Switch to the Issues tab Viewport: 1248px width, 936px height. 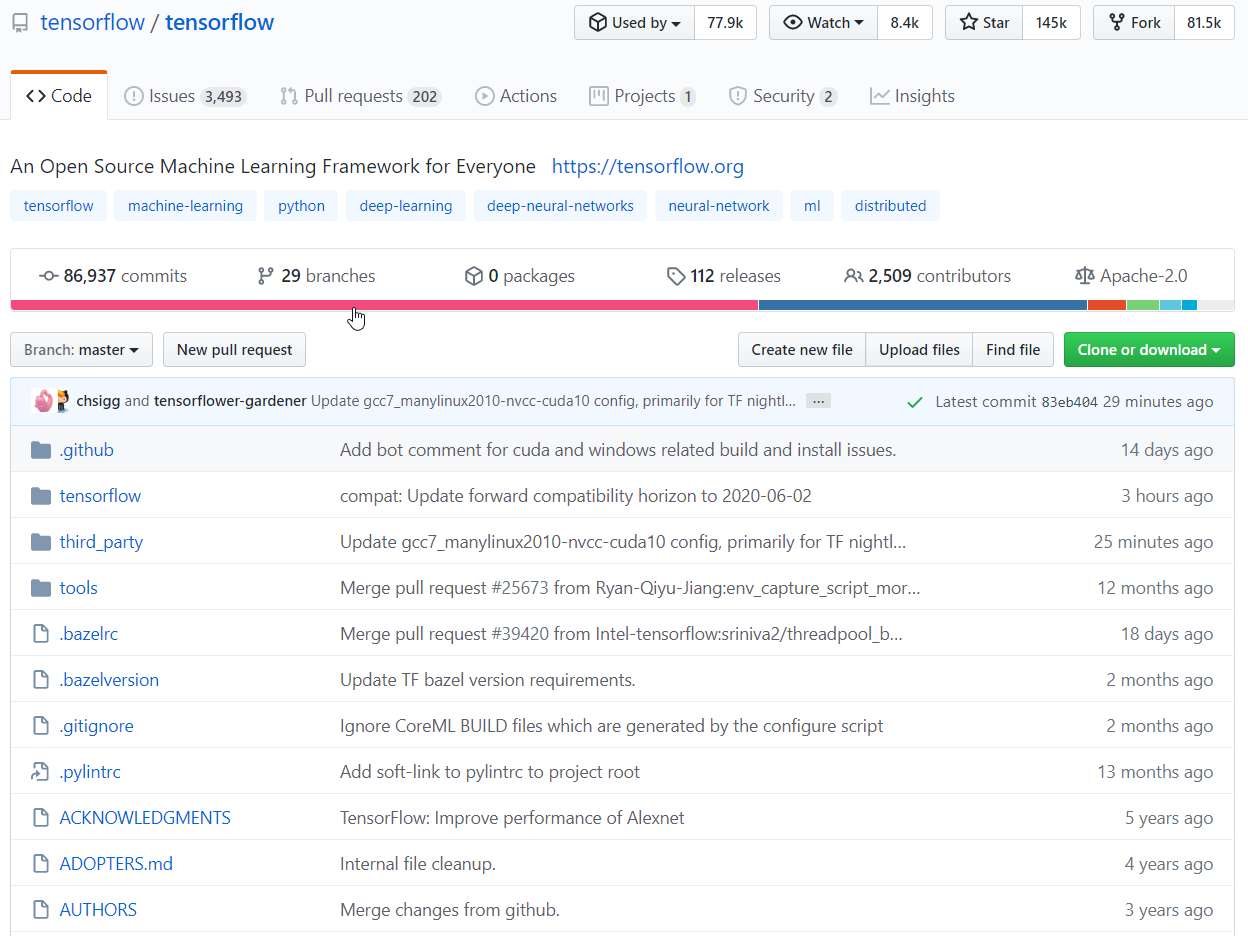[185, 96]
